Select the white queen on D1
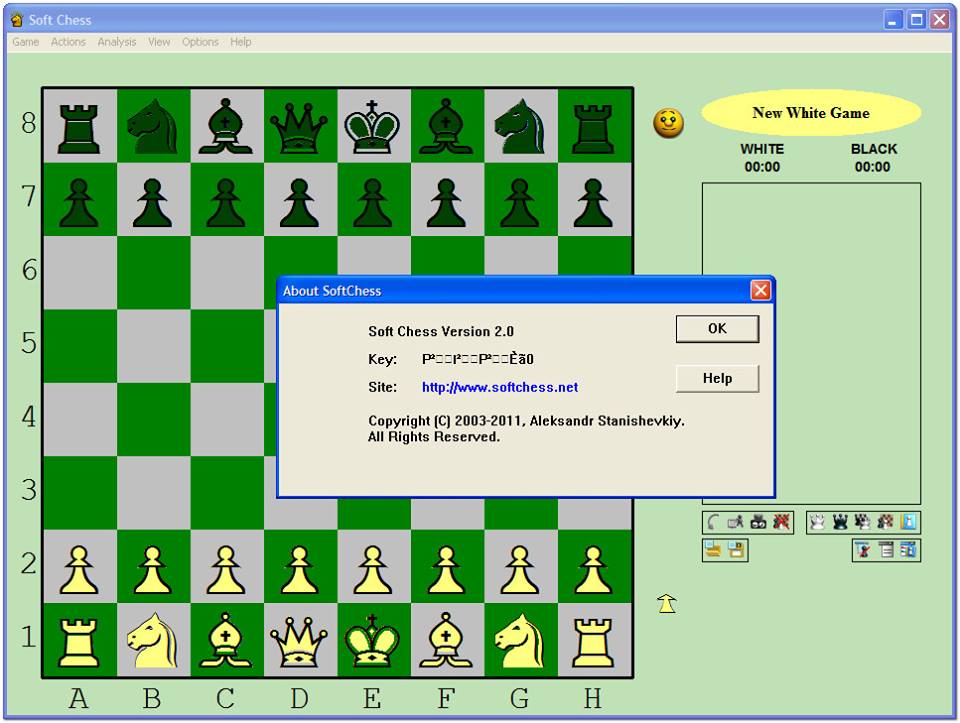Screen dimensions: 960x723 pyautogui.click(x=299, y=640)
